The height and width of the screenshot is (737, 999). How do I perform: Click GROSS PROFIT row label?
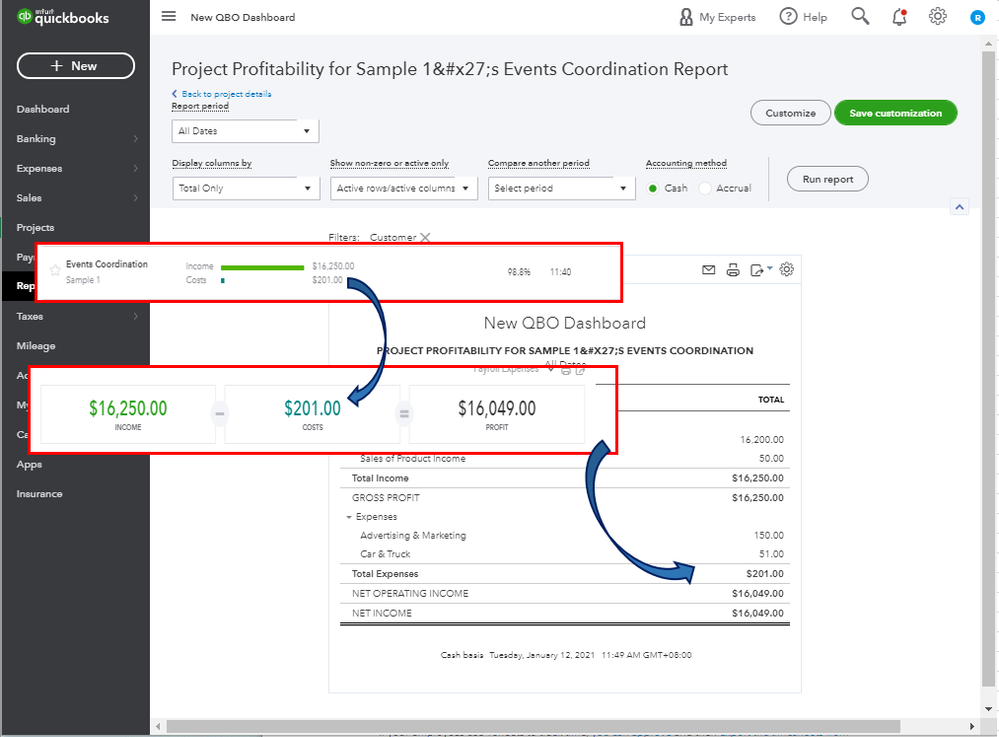pyautogui.click(x=385, y=498)
